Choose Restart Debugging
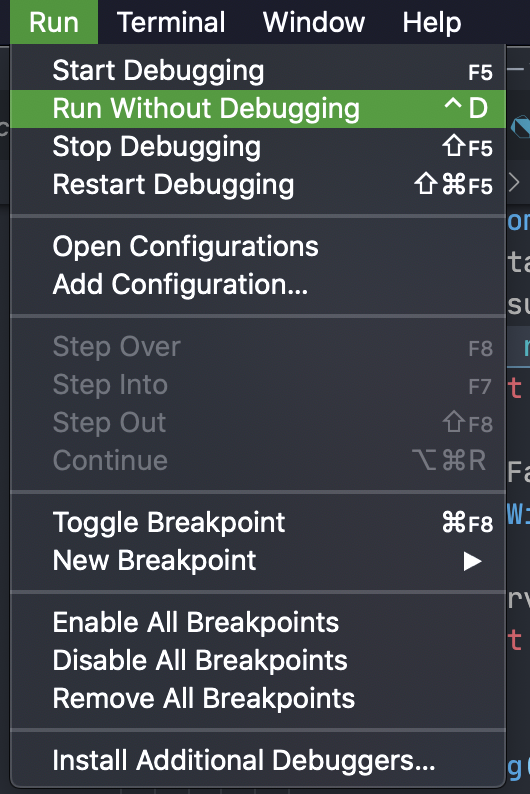Viewport: 530px width, 794px height. [258, 185]
